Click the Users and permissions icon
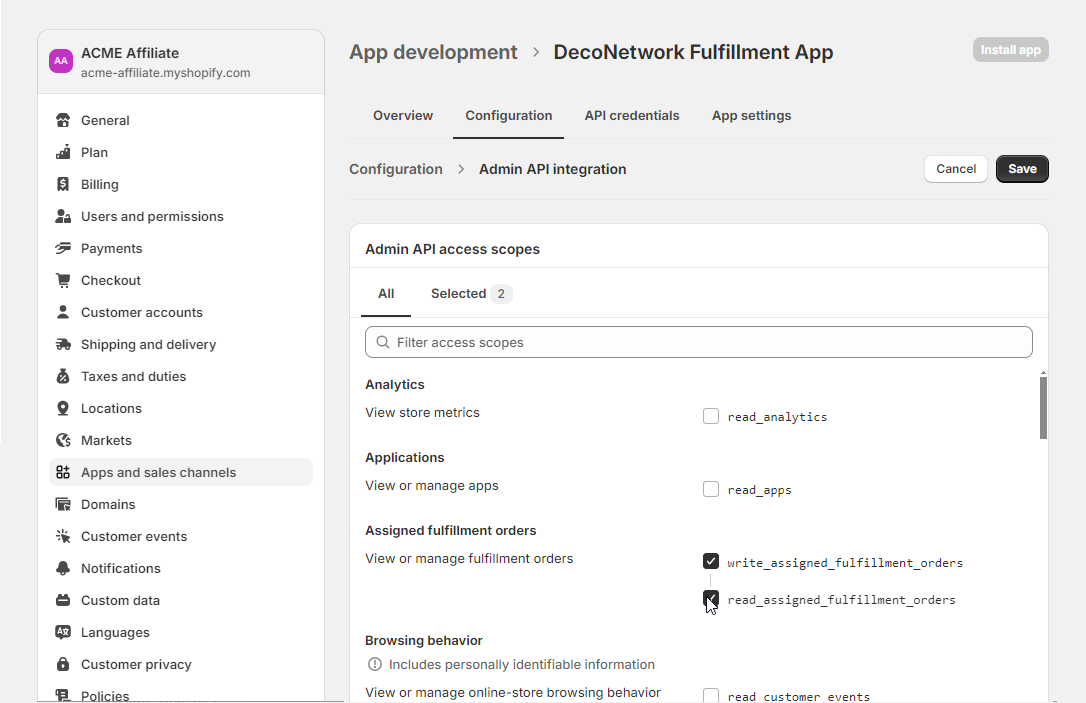 [63, 217]
